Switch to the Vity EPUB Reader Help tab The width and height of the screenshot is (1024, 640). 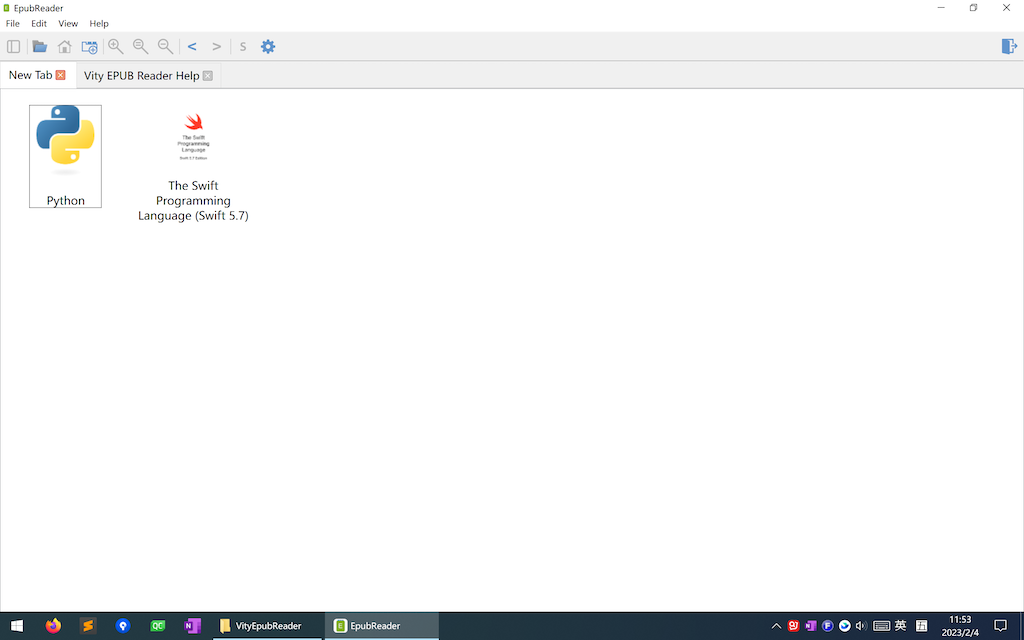140,75
